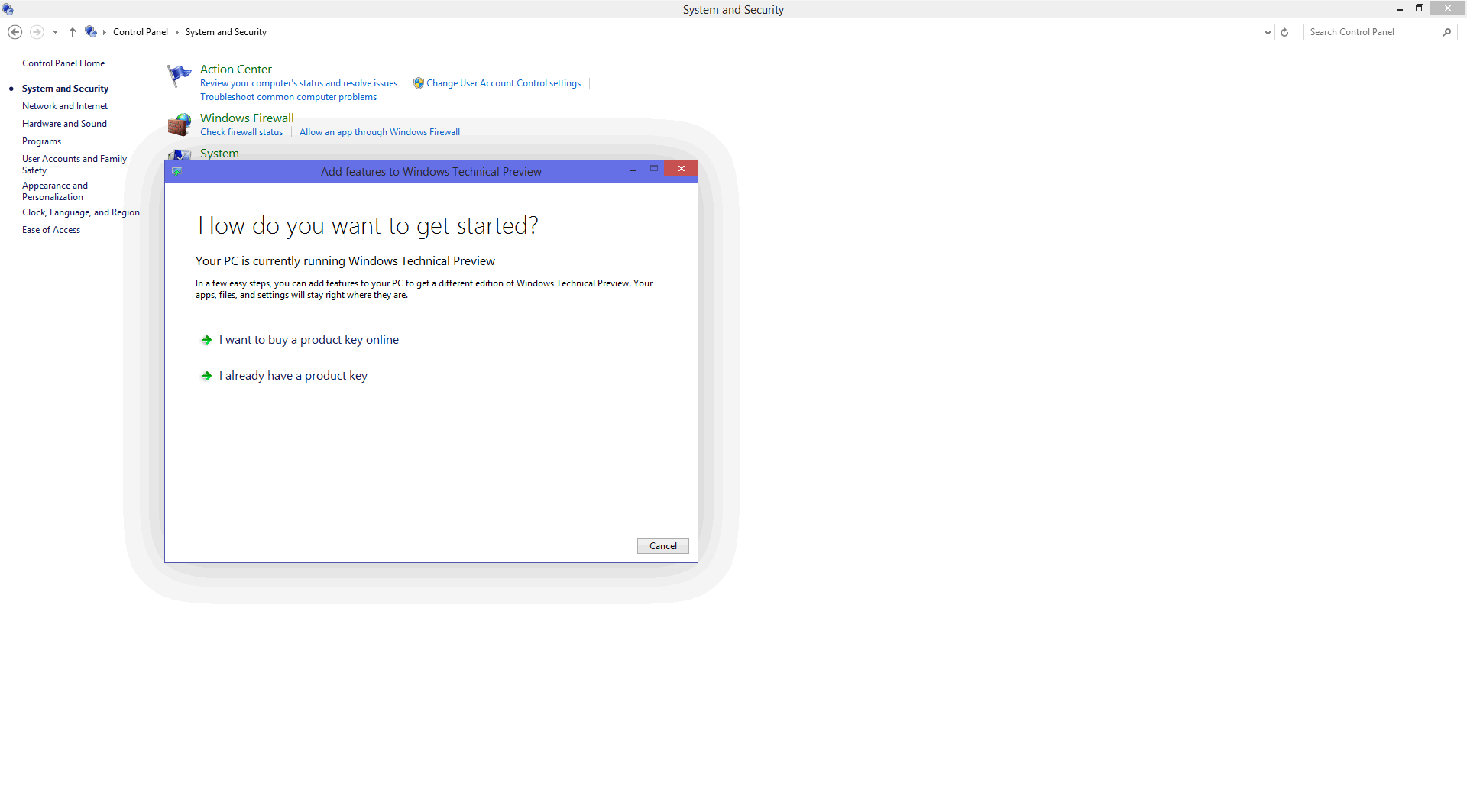Choose I want to buy a product key online
Image resolution: width=1467 pixels, height=812 pixels.
click(309, 340)
